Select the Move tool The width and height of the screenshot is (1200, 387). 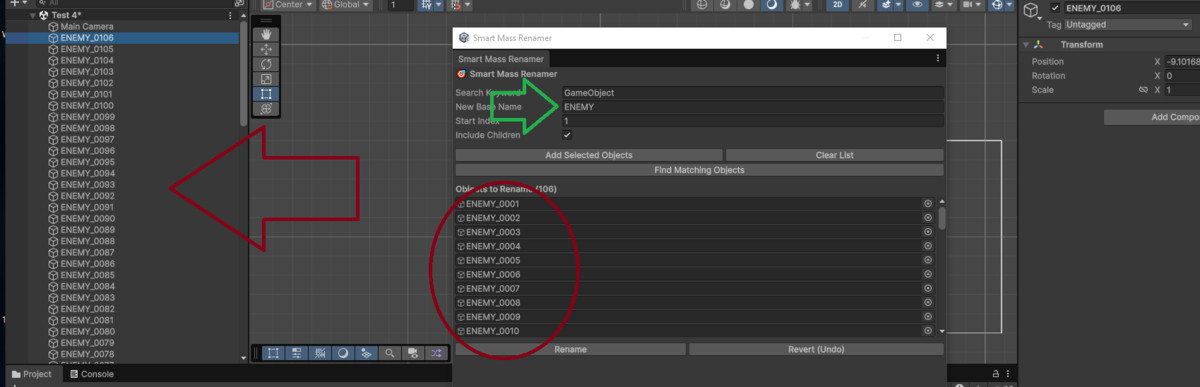click(x=267, y=49)
